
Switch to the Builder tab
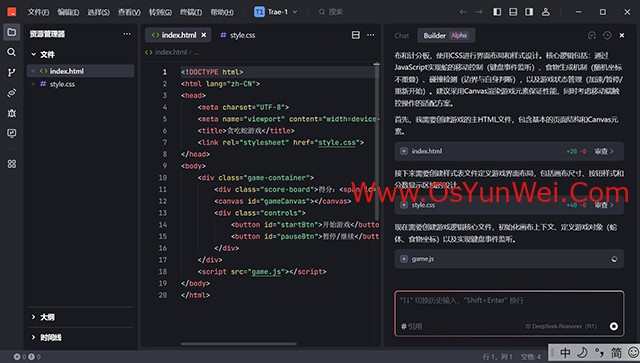pos(446,36)
